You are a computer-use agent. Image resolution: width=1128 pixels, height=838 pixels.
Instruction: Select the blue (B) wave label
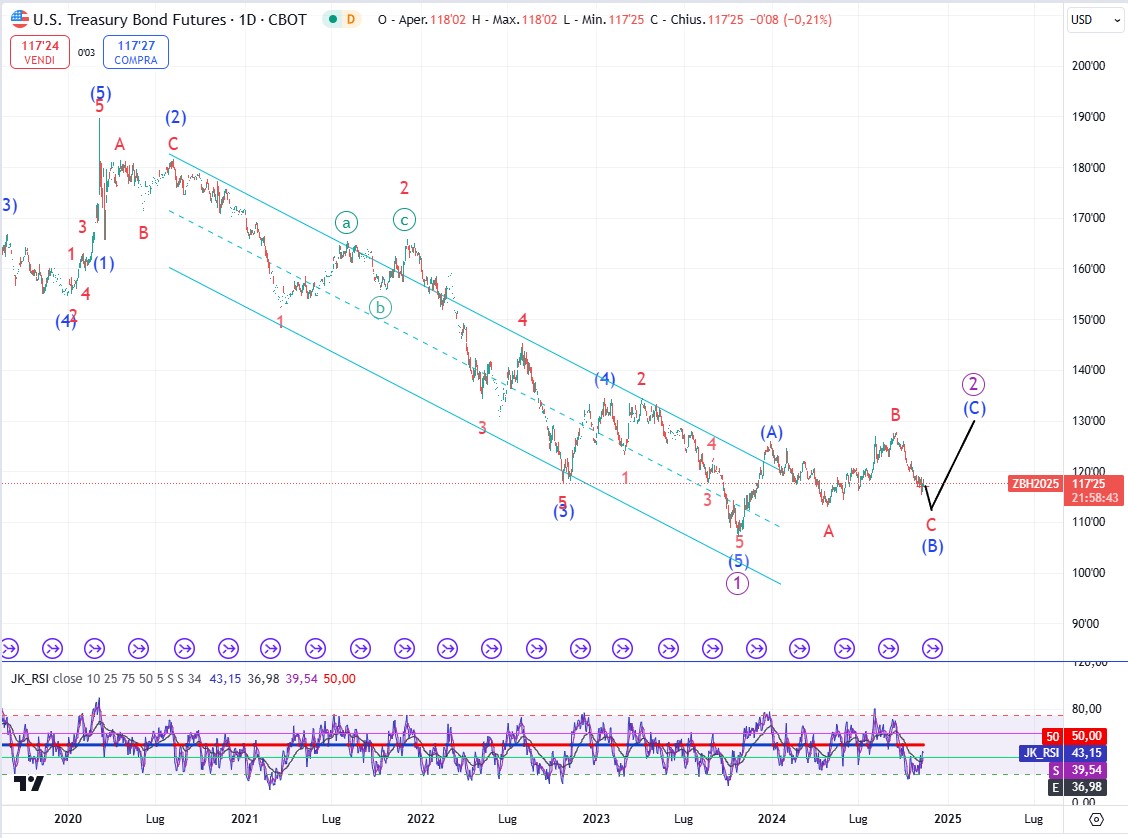click(932, 546)
